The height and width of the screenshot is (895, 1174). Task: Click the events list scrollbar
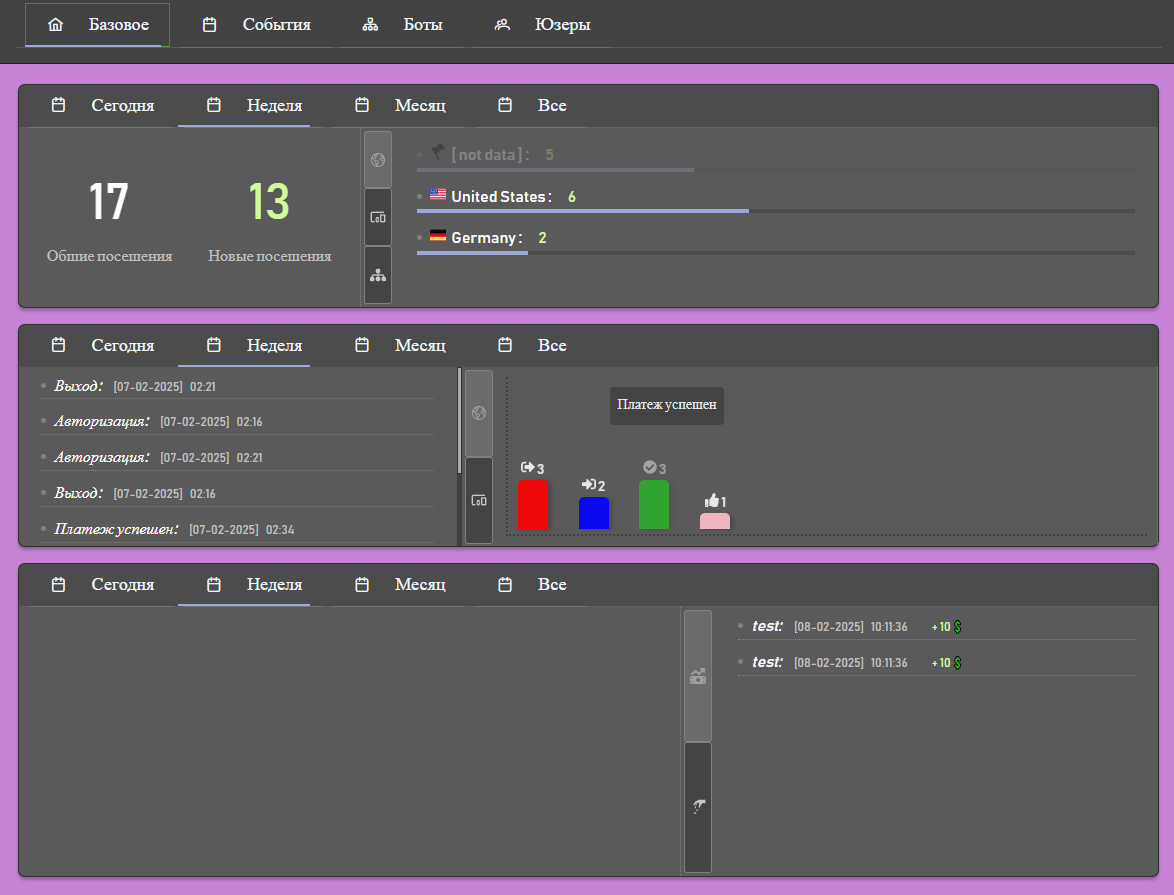(x=459, y=420)
